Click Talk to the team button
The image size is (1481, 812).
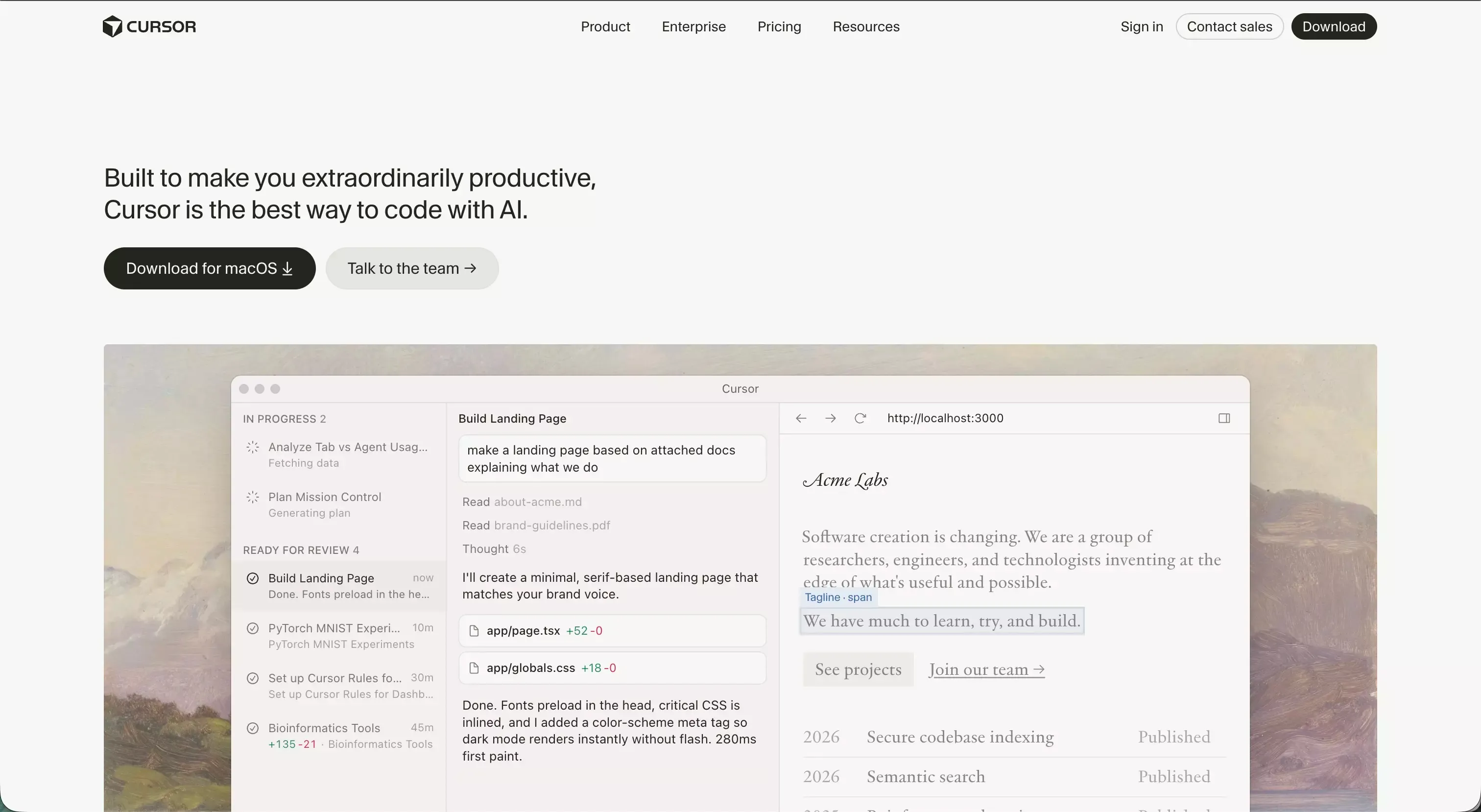click(412, 268)
